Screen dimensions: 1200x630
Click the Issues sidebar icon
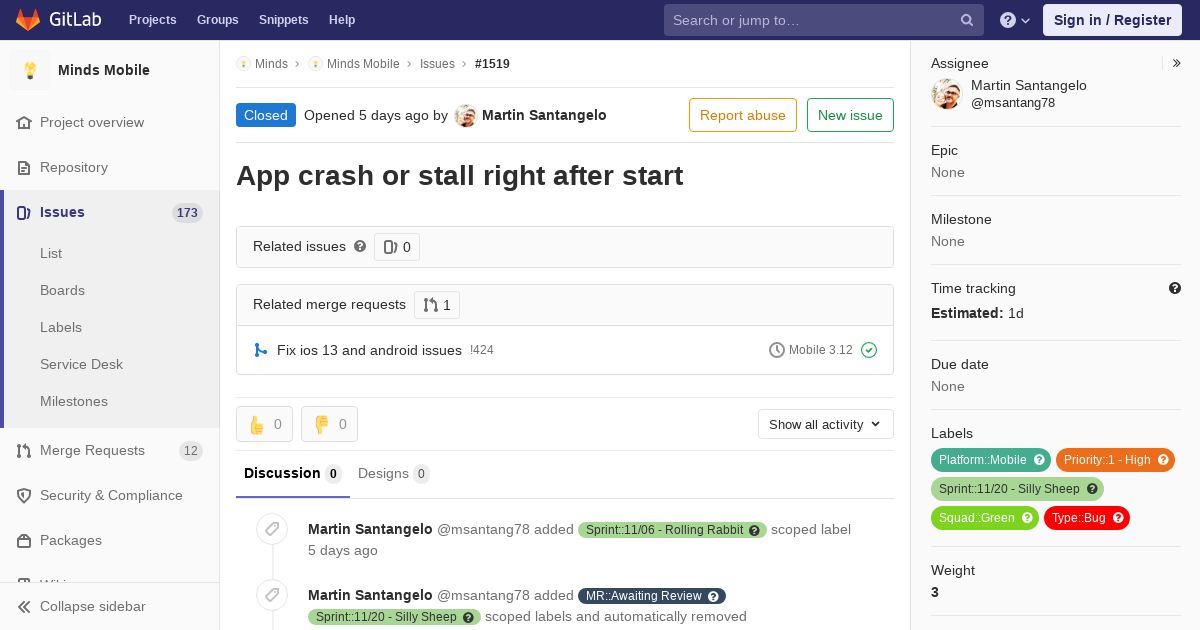tap(24, 212)
